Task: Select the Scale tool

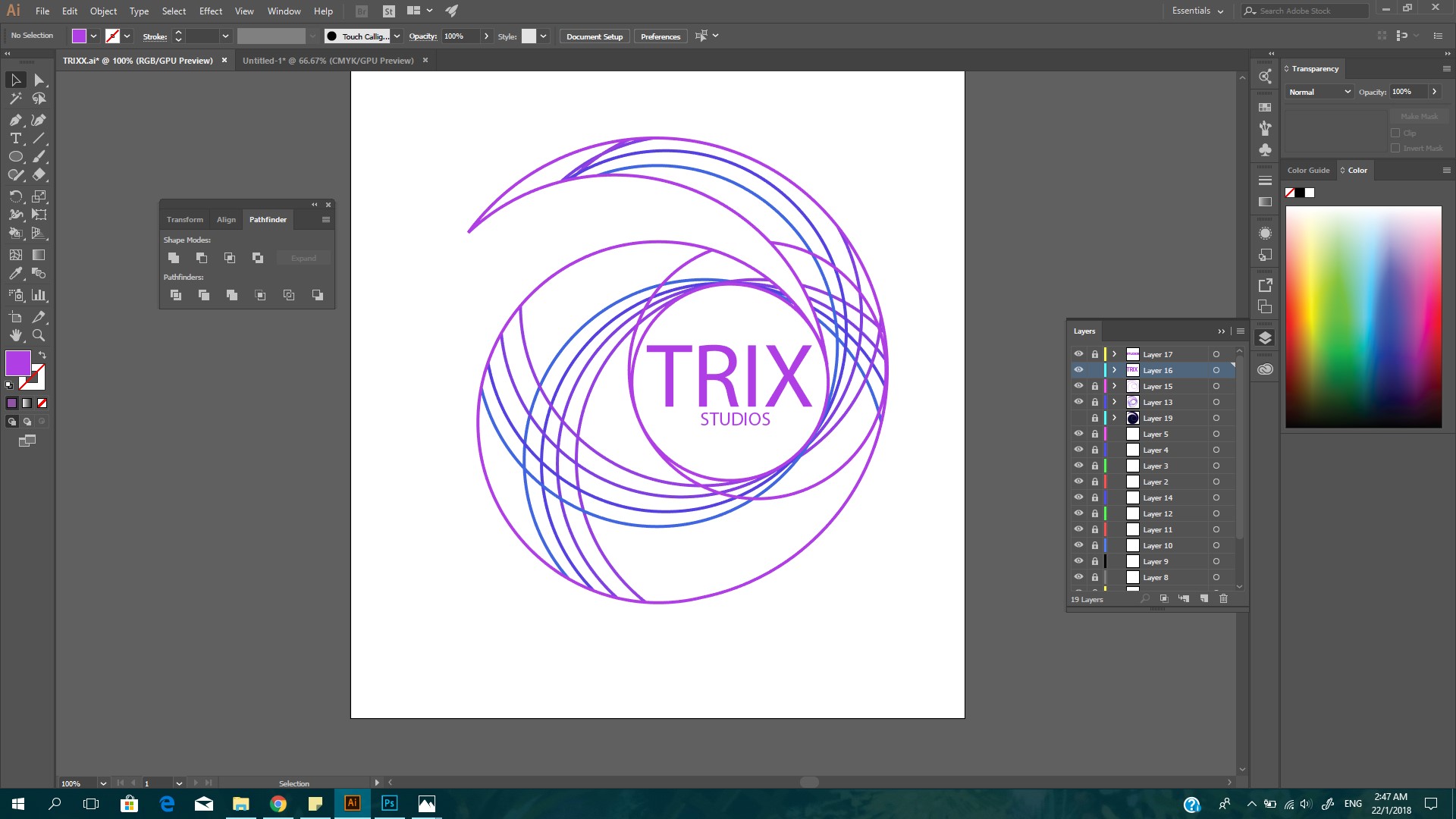Action: 39,196
